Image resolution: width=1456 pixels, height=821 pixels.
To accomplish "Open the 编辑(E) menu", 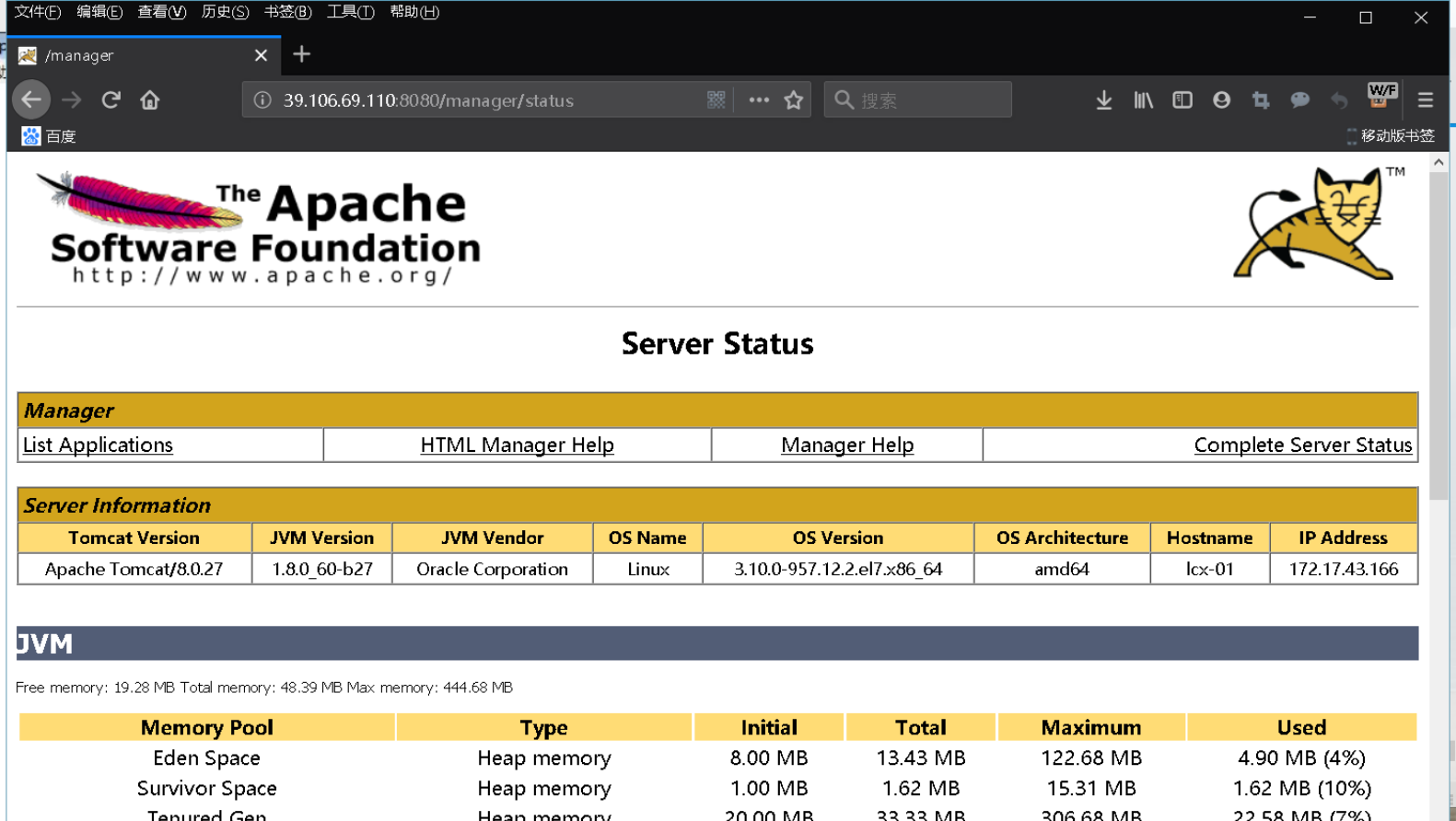I will pos(99,12).
